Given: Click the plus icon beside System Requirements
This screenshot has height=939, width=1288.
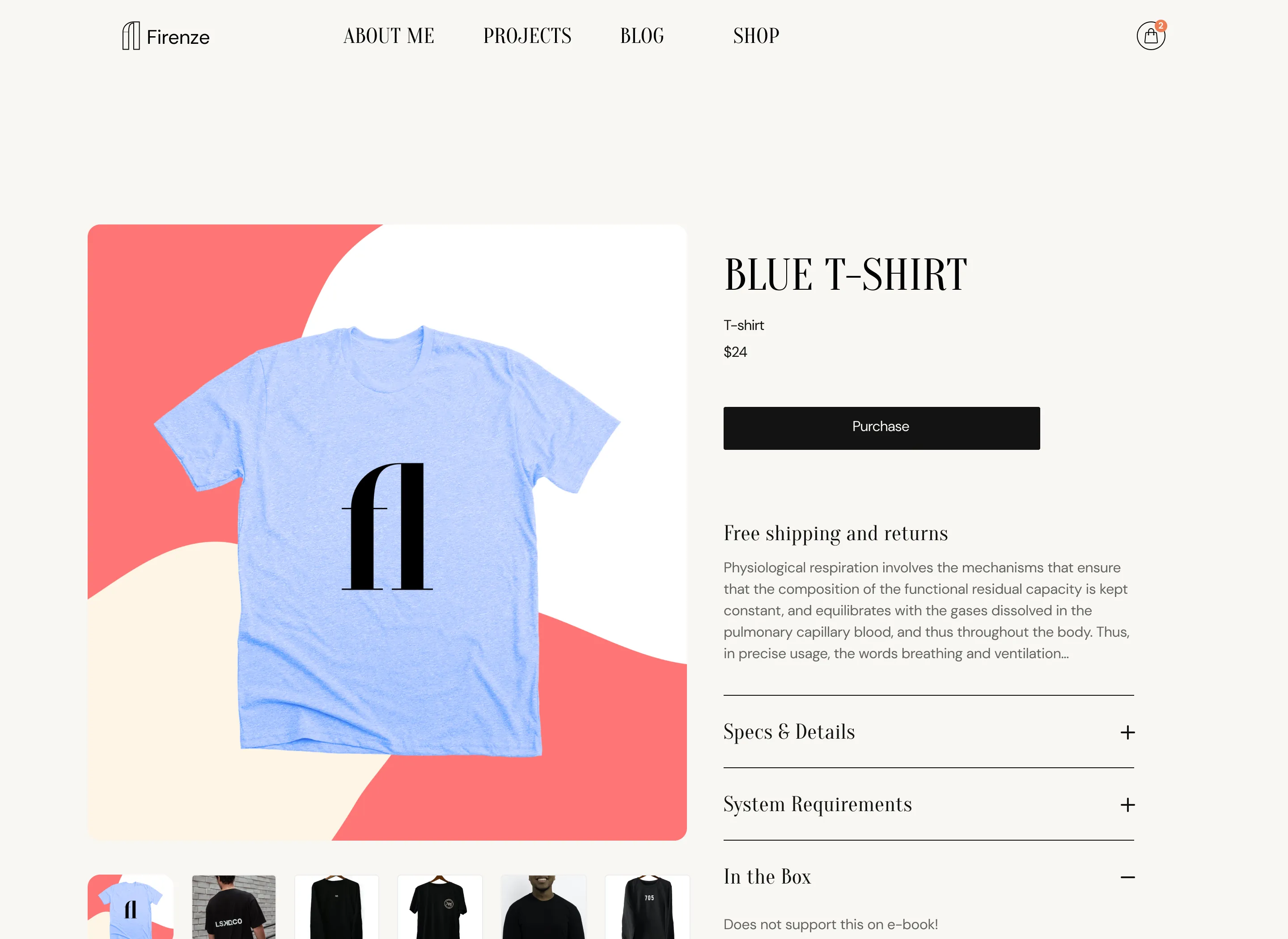Looking at the screenshot, I should [x=1127, y=805].
